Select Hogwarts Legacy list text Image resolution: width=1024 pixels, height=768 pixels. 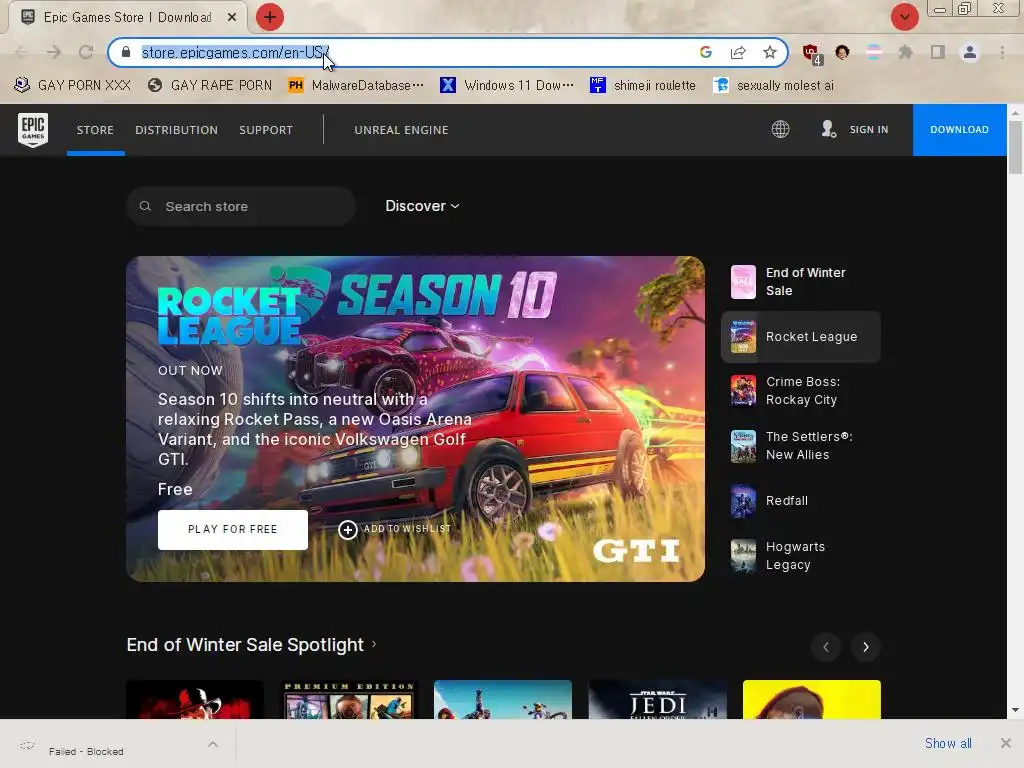[795, 556]
